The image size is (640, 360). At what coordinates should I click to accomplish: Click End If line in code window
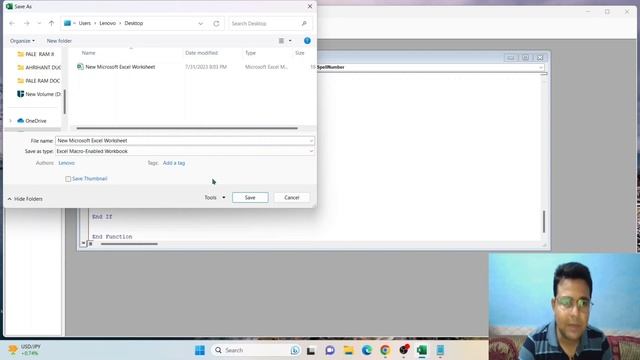[102, 217]
